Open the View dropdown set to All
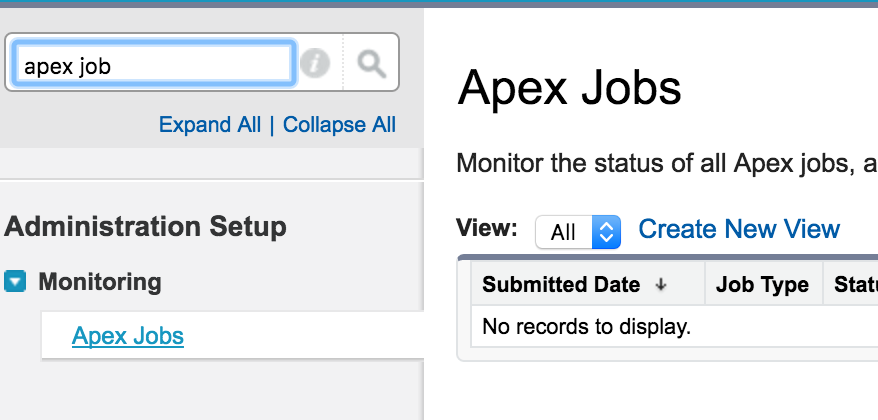Viewport: 878px width, 420px height. click(578, 231)
